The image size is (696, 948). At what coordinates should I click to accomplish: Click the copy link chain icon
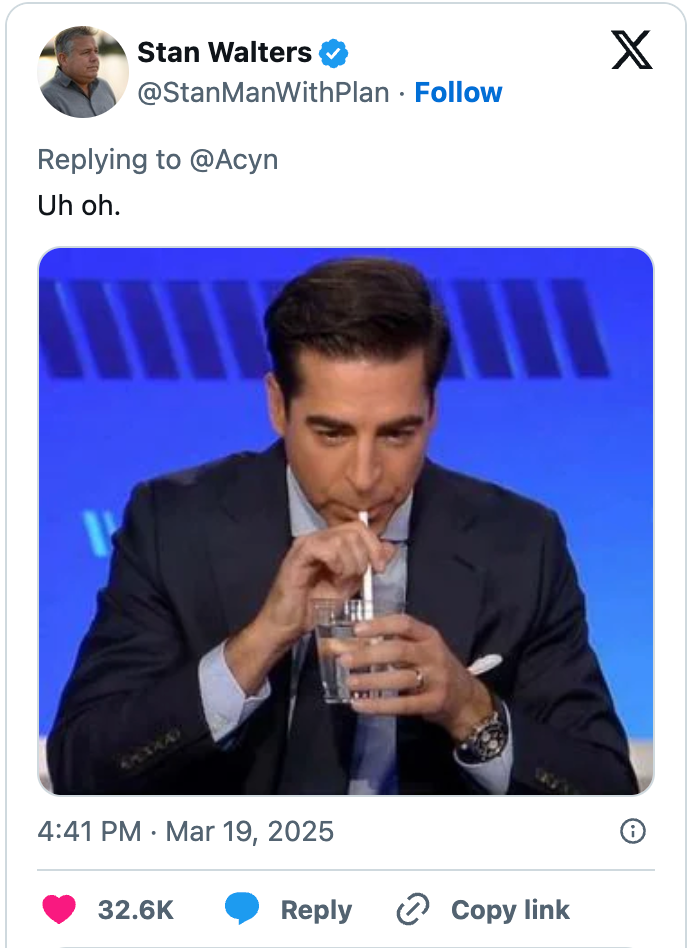coord(410,909)
